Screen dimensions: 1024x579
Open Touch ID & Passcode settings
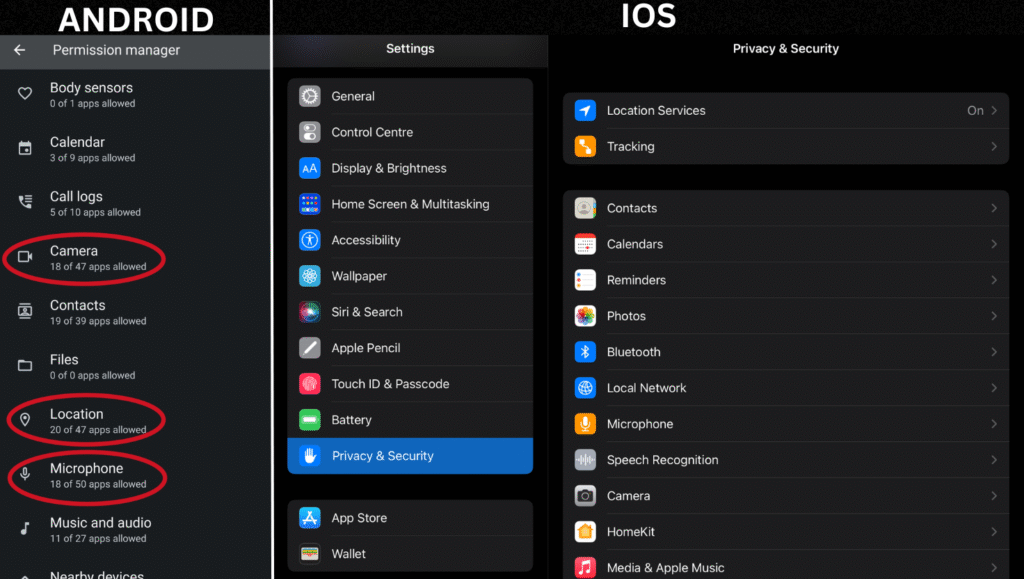tap(410, 384)
